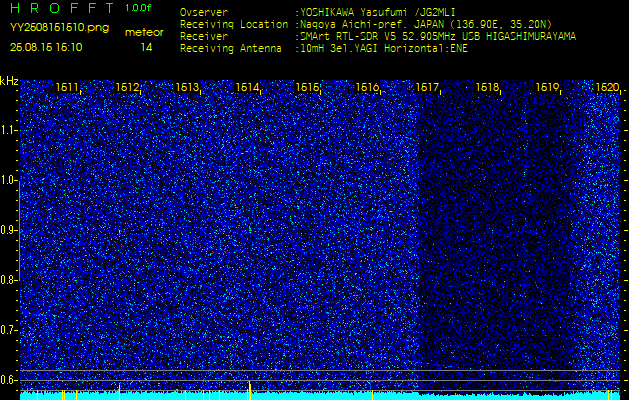
Task: Click tall yellow echo spike below 1514
Action: point(250,390)
